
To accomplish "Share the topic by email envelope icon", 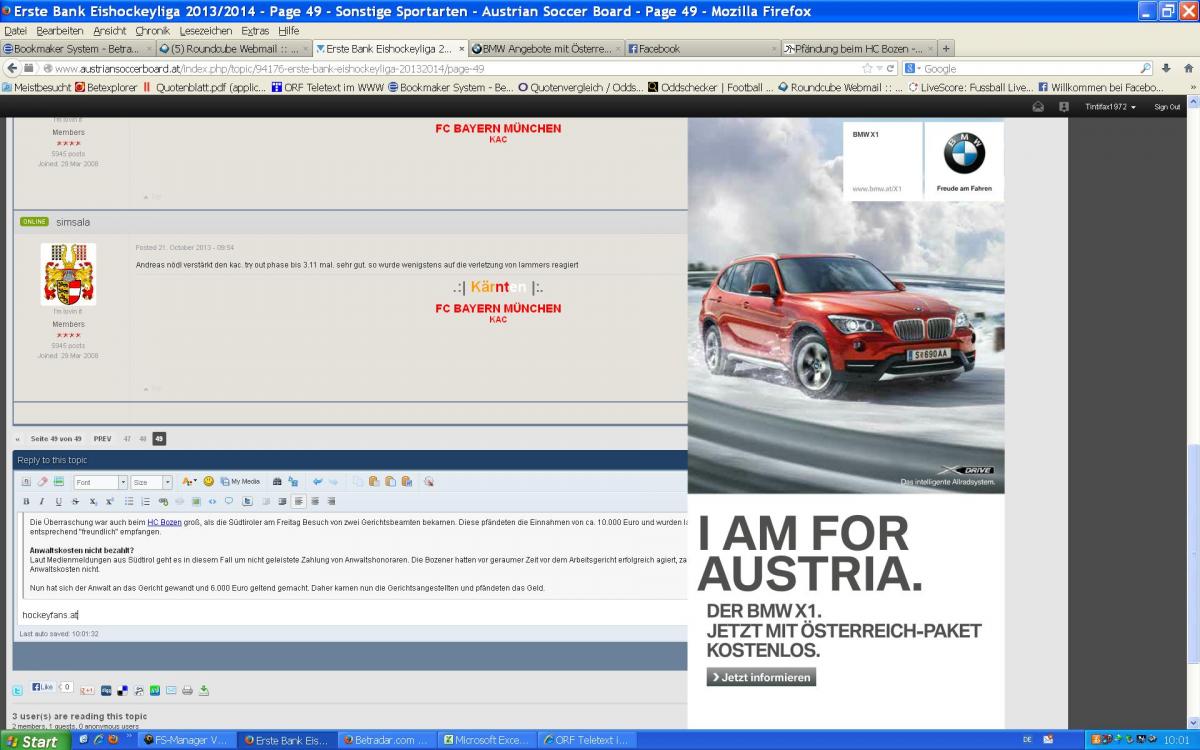I will click(x=171, y=690).
